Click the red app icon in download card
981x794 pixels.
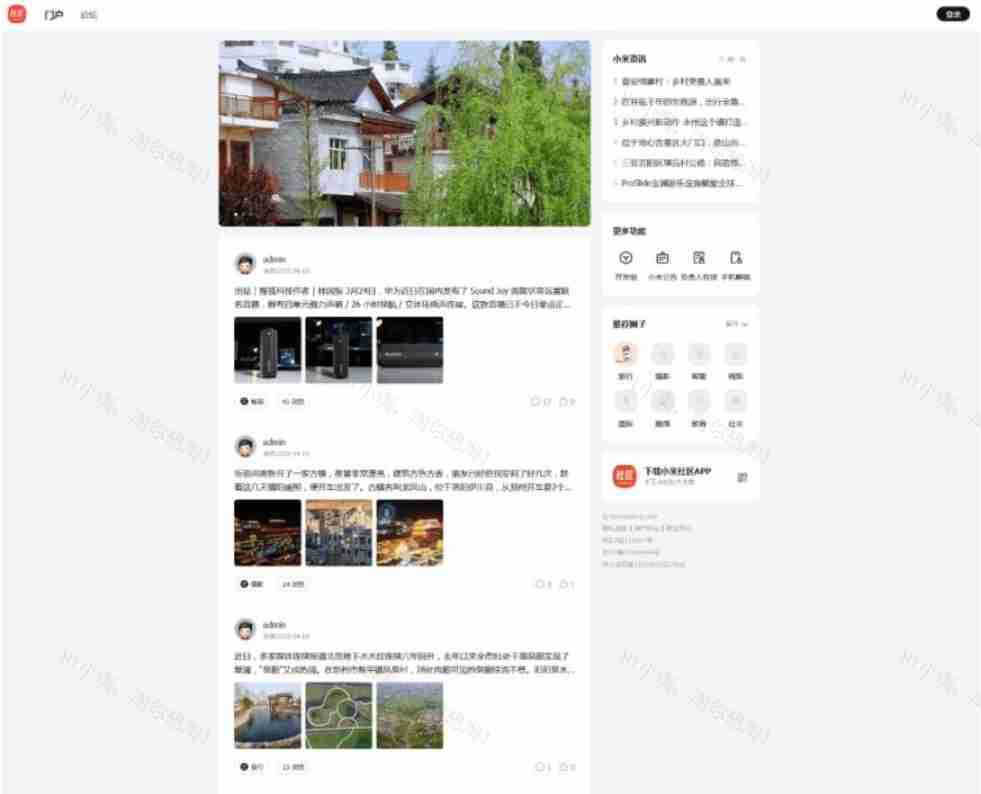coord(625,476)
